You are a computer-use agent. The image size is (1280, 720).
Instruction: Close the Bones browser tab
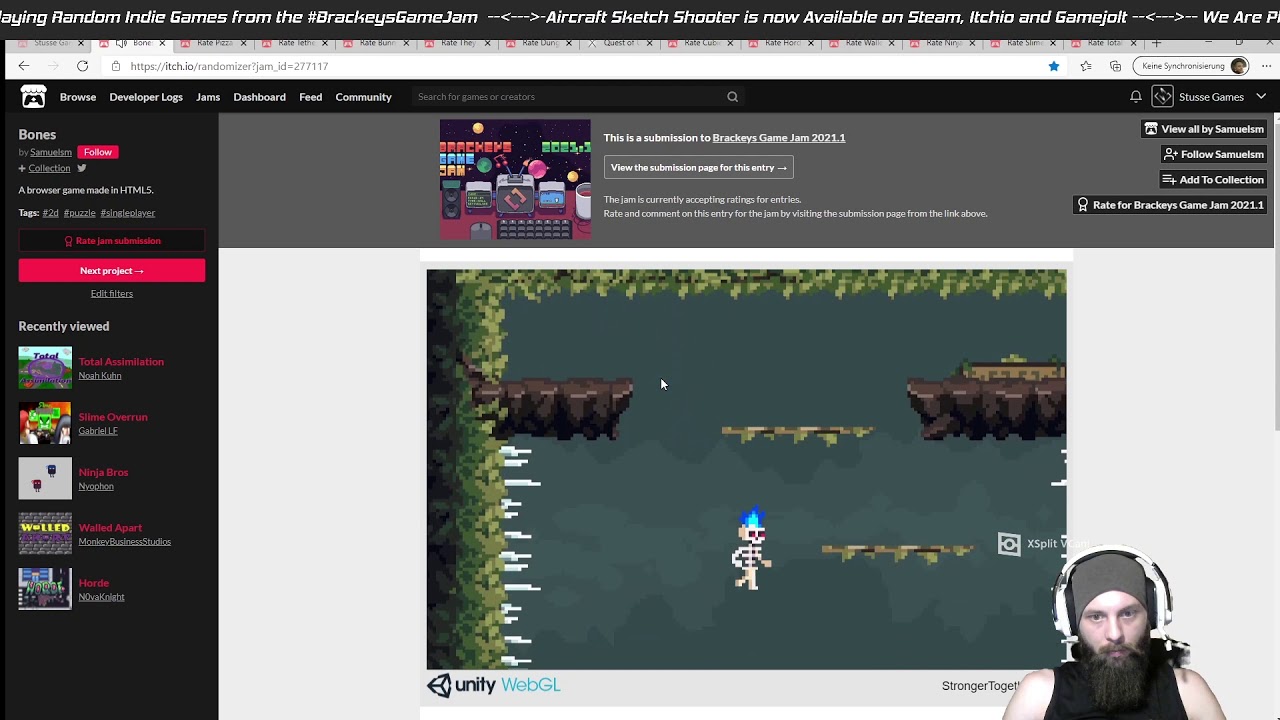(162, 43)
